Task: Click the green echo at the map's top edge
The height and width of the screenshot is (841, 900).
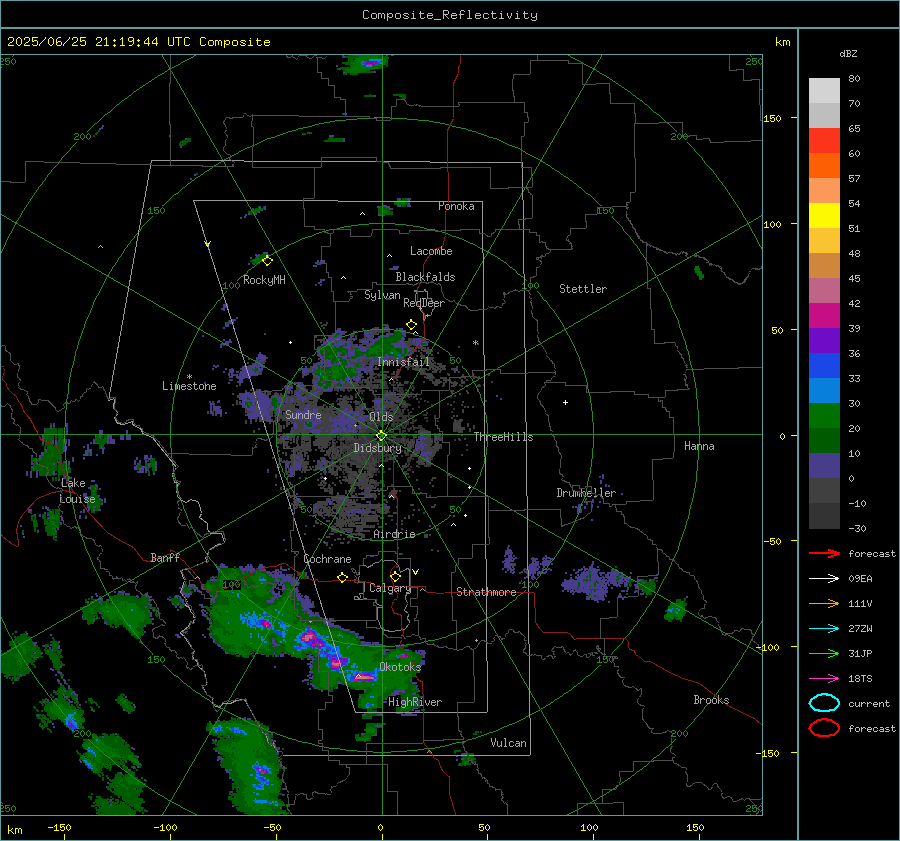Action: click(366, 63)
